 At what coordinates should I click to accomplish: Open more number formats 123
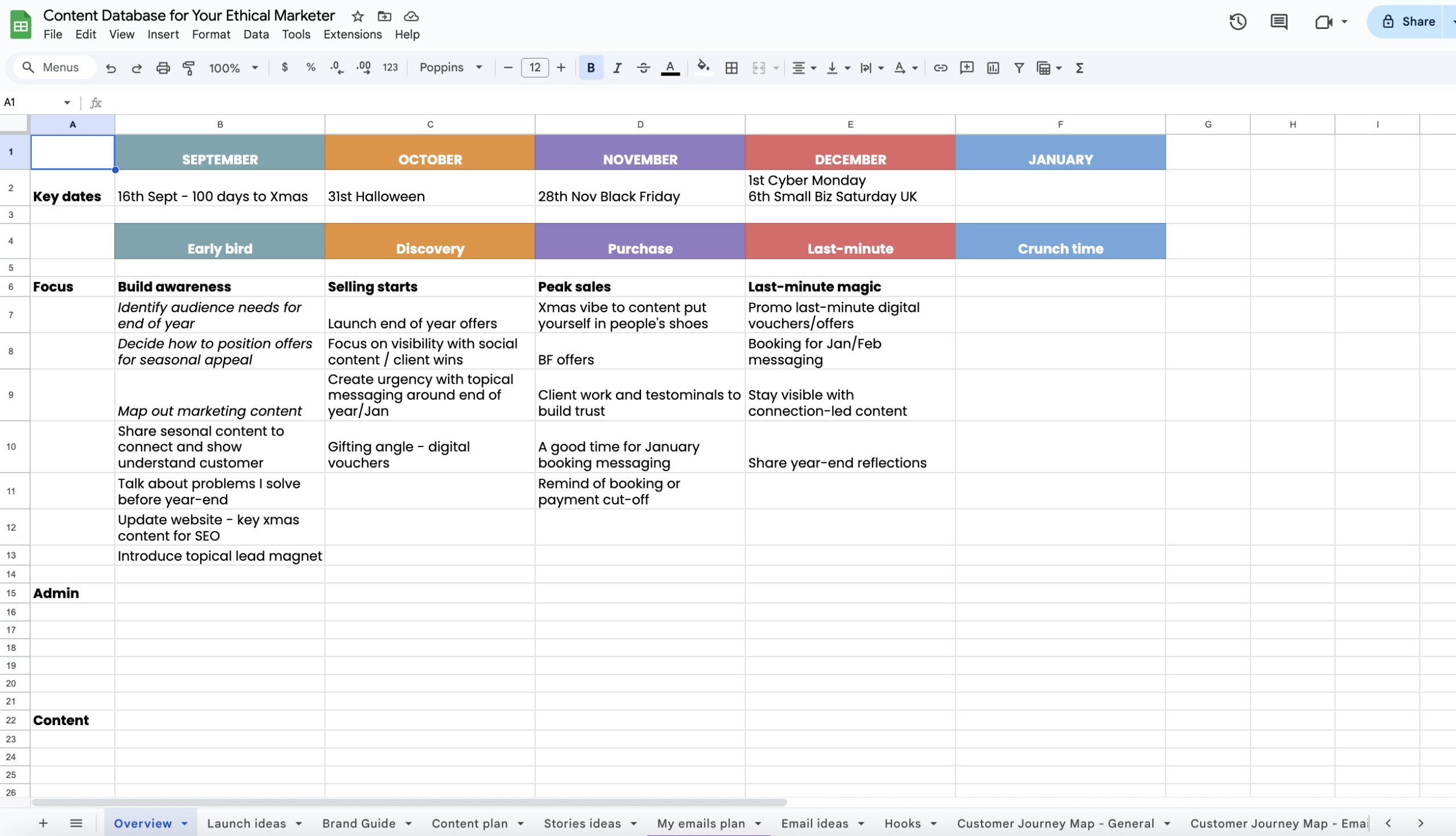click(390, 68)
